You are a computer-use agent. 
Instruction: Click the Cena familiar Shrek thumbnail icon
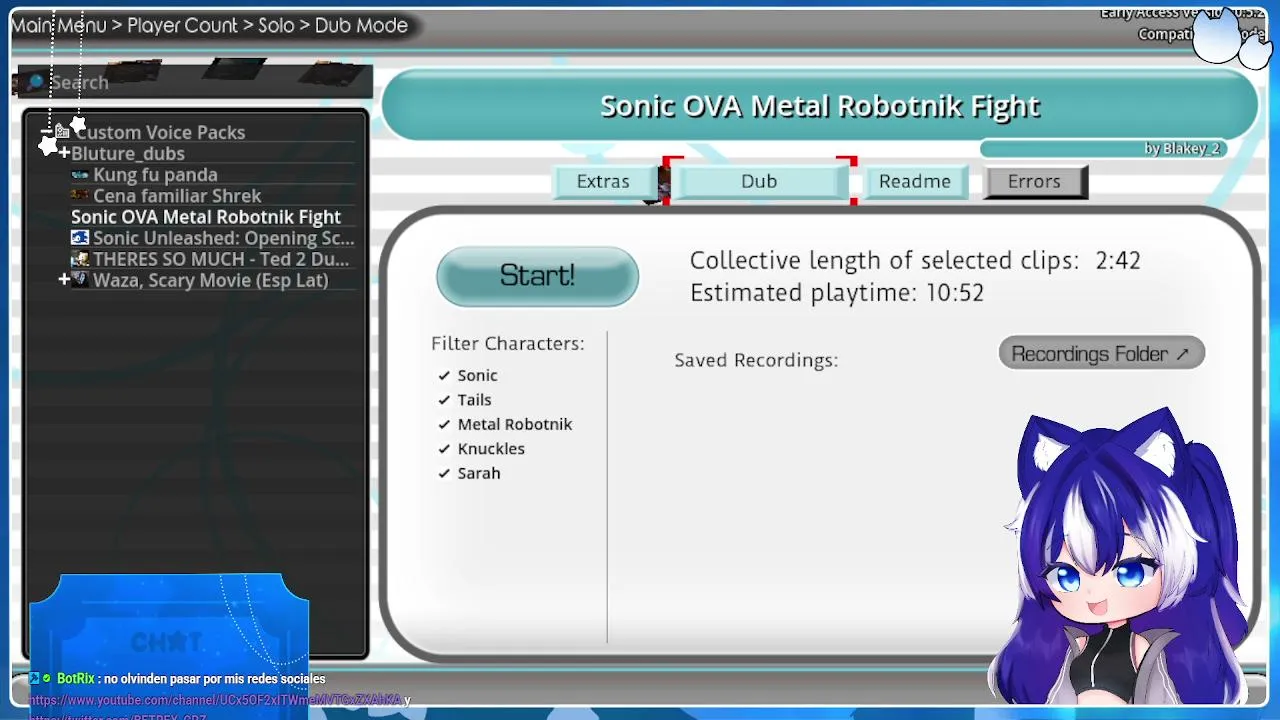point(80,196)
